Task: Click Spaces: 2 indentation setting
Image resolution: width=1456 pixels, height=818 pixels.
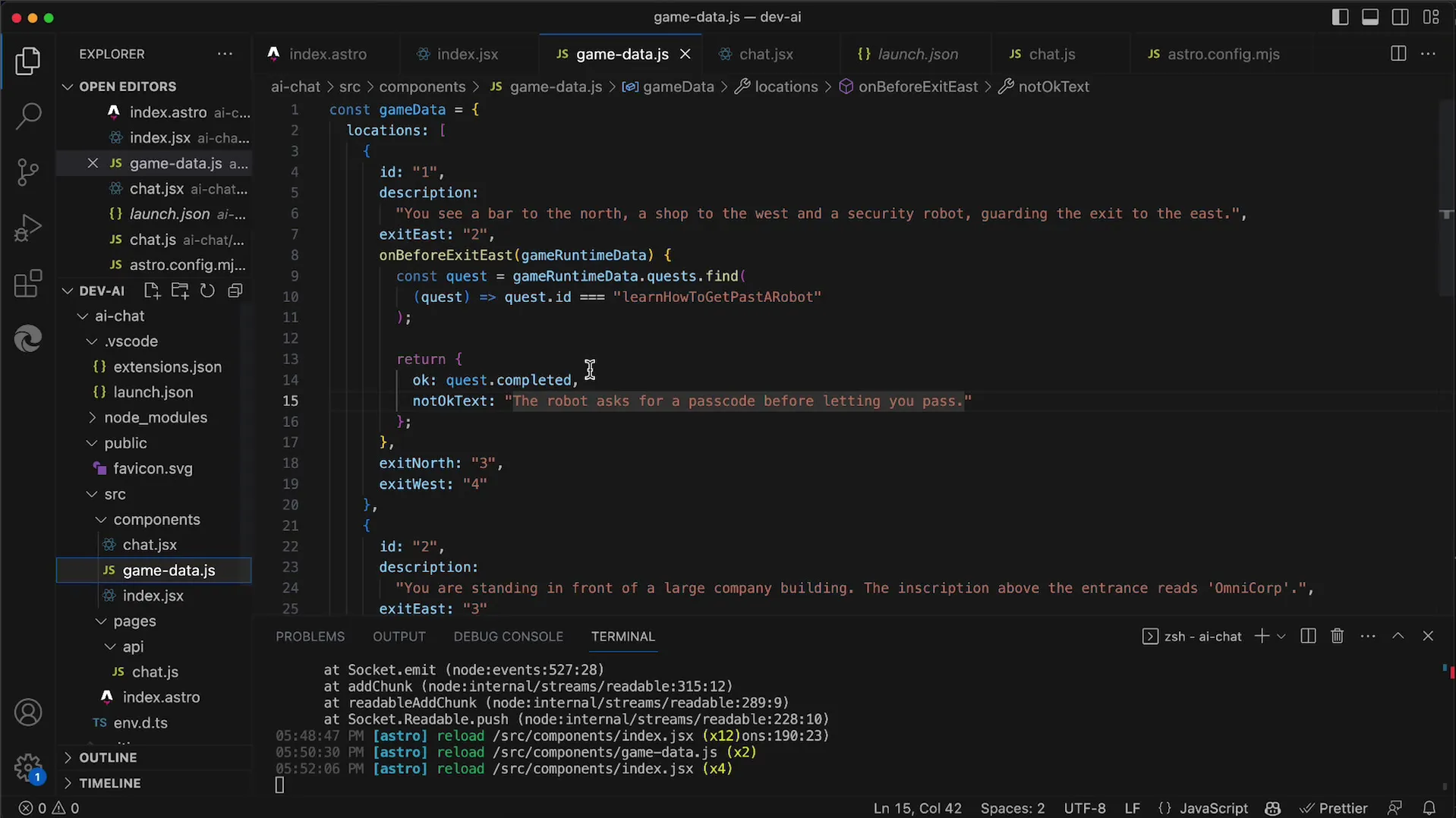Action: click(x=1012, y=808)
